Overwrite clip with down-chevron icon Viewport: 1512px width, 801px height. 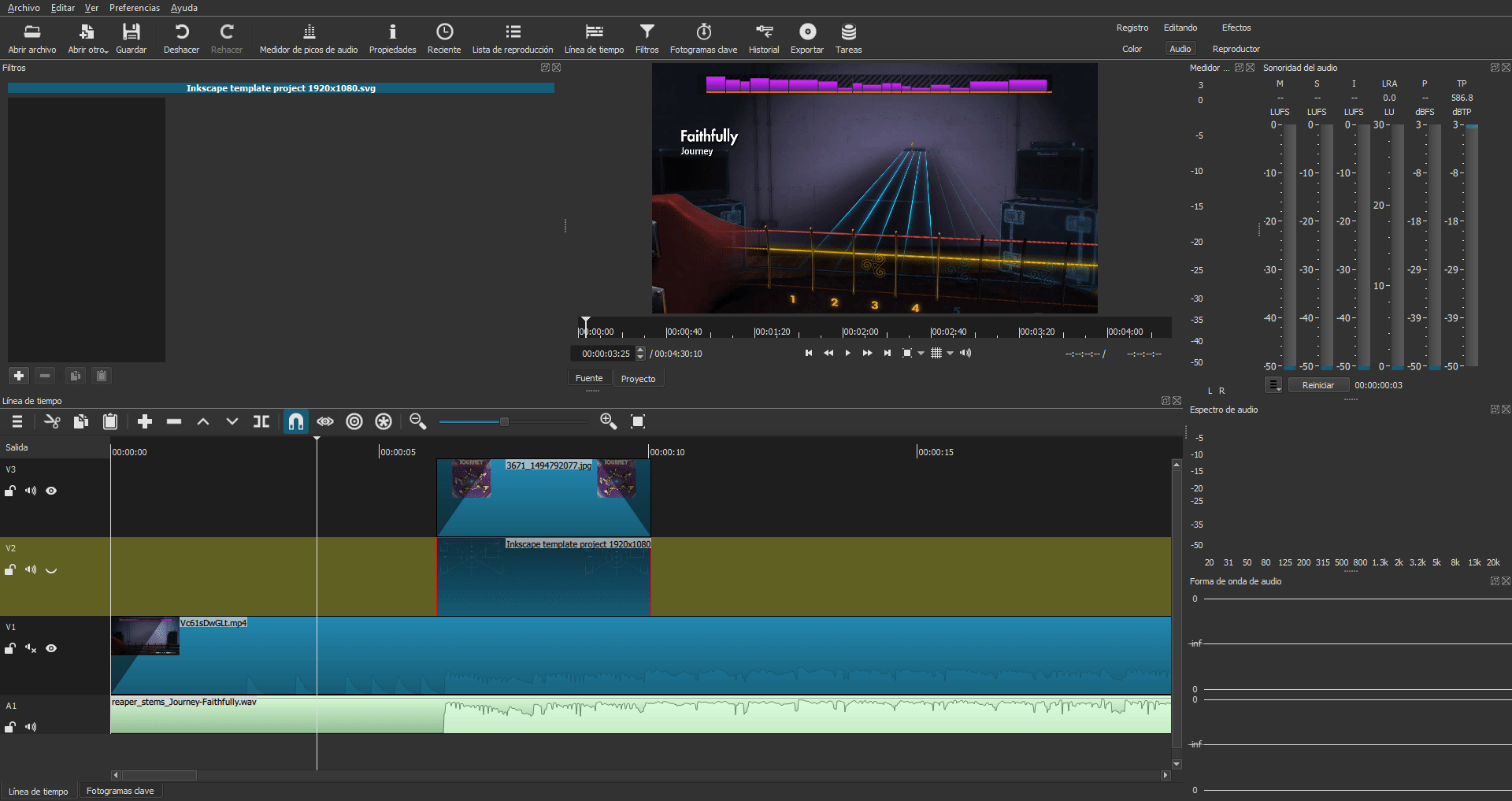pyautogui.click(x=232, y=421)
